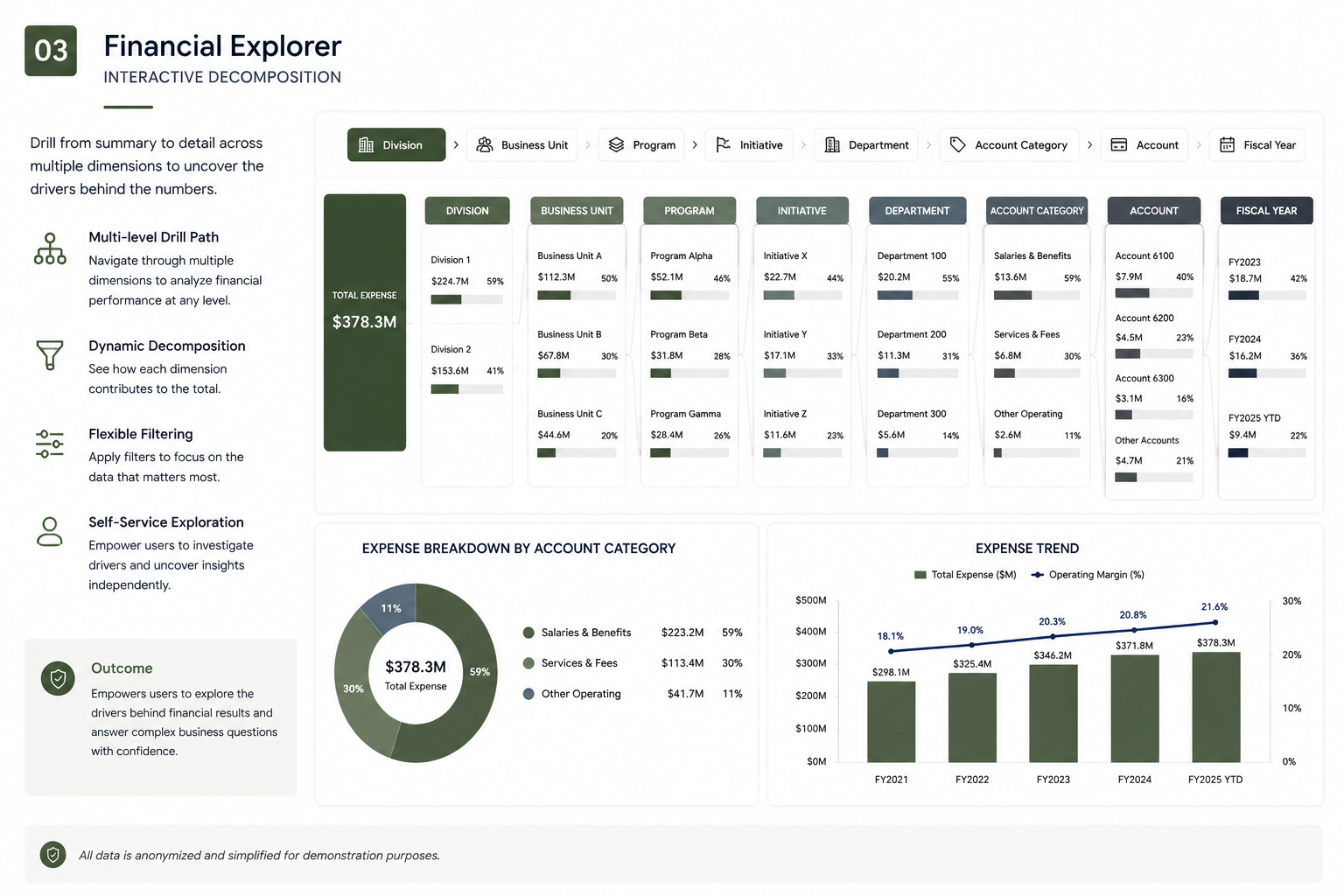Click the people icon beside Business Unit
The height and width of the screenshot is (896, 1344).
pos(484,145)
